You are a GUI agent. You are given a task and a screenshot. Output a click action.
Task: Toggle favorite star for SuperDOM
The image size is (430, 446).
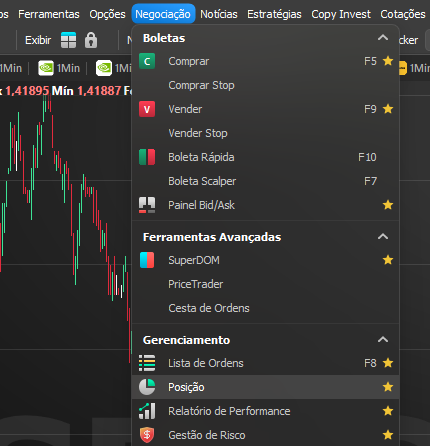[x=388, y=260]
